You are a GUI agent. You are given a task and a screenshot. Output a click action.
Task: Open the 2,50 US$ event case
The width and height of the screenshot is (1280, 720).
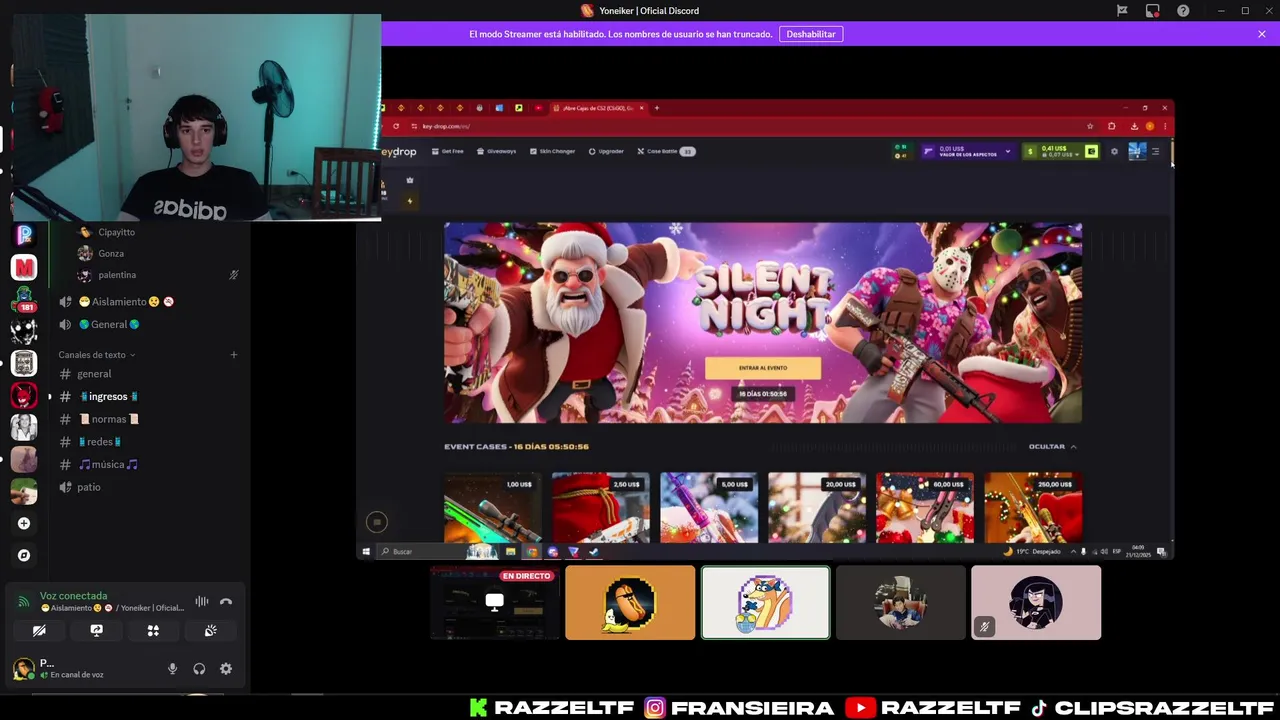tap(601, 508)
